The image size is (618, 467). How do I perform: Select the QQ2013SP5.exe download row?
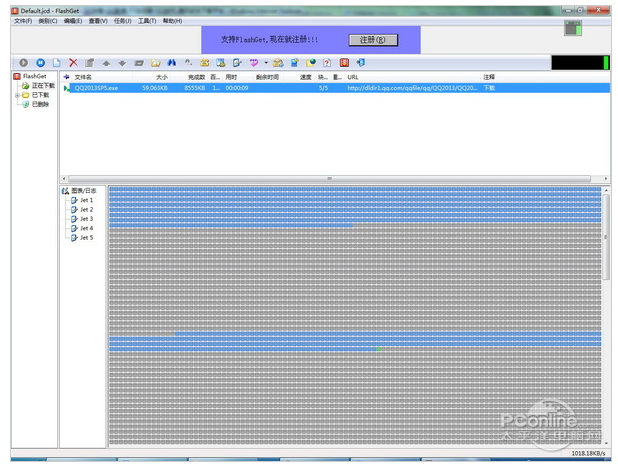tap(300, 88)
